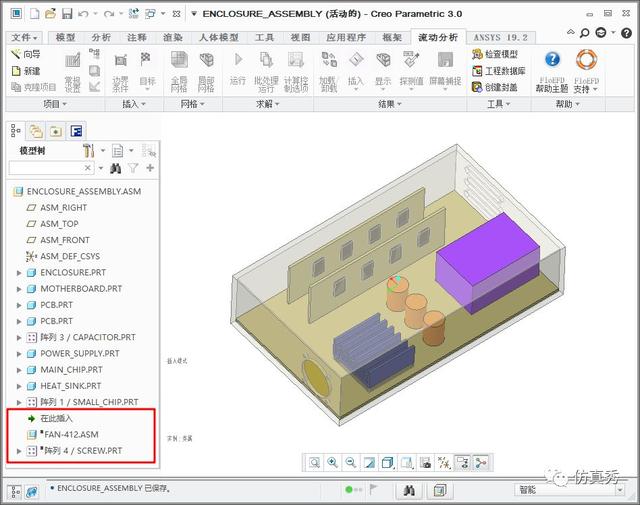Click the Save disk icon in quick access toolbar
Image resolution: width=640 pixels, height=505 pixels.
click(67, 13)
